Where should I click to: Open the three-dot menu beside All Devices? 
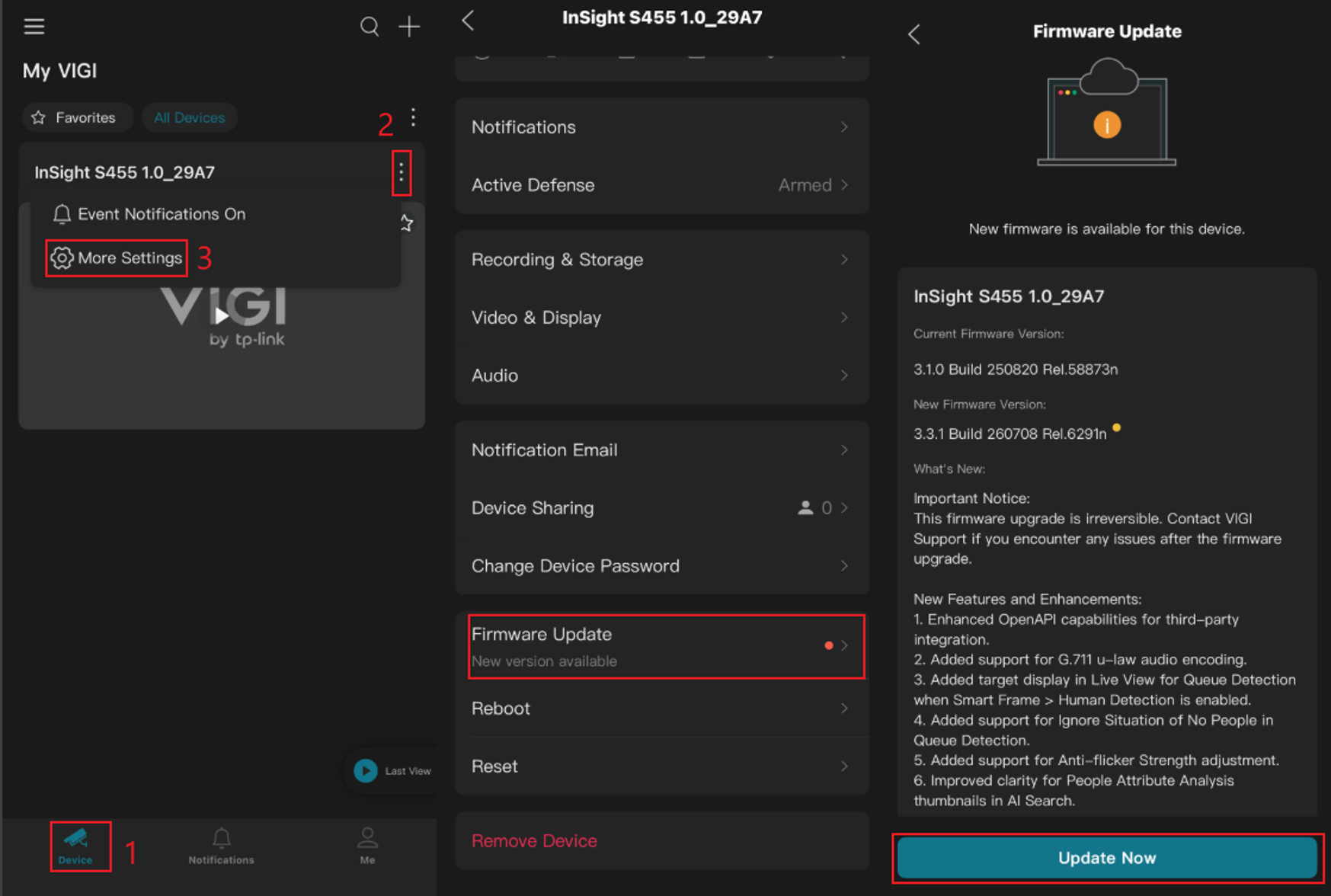click(413, 117)
